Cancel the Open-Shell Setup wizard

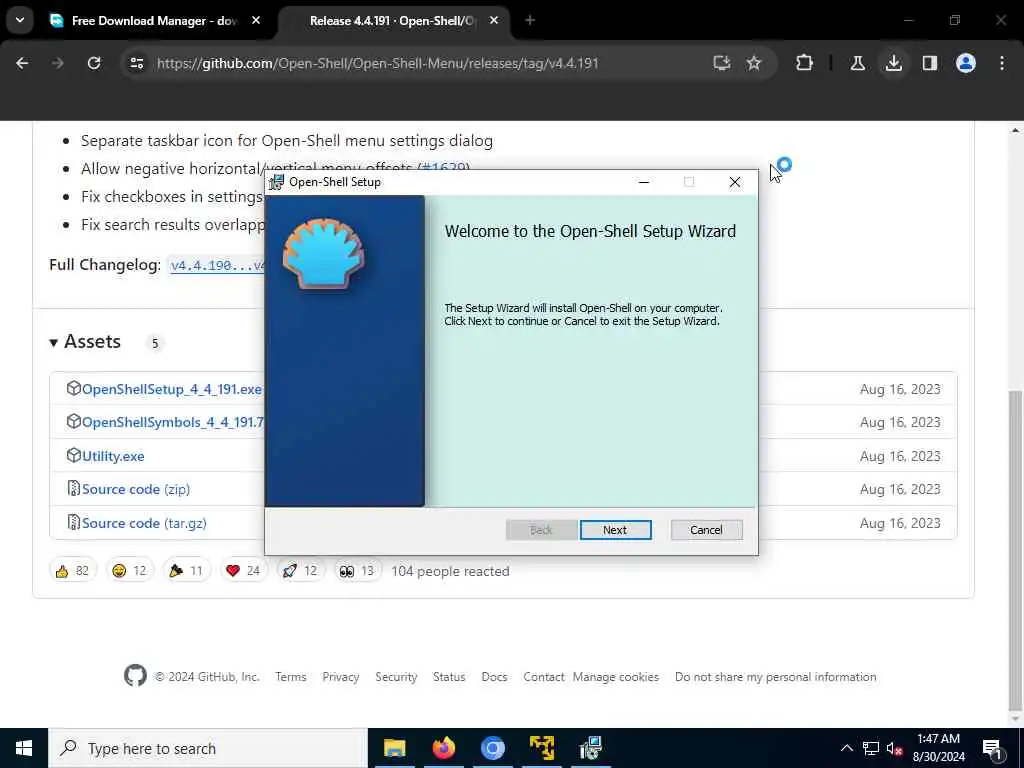(x=706, y=530)
